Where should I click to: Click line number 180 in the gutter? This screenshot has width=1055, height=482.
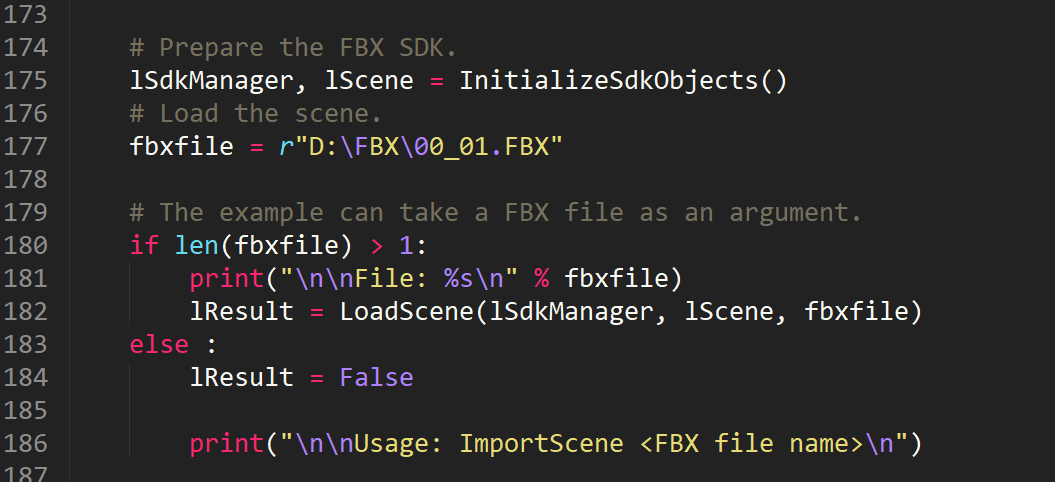point(26,246)
